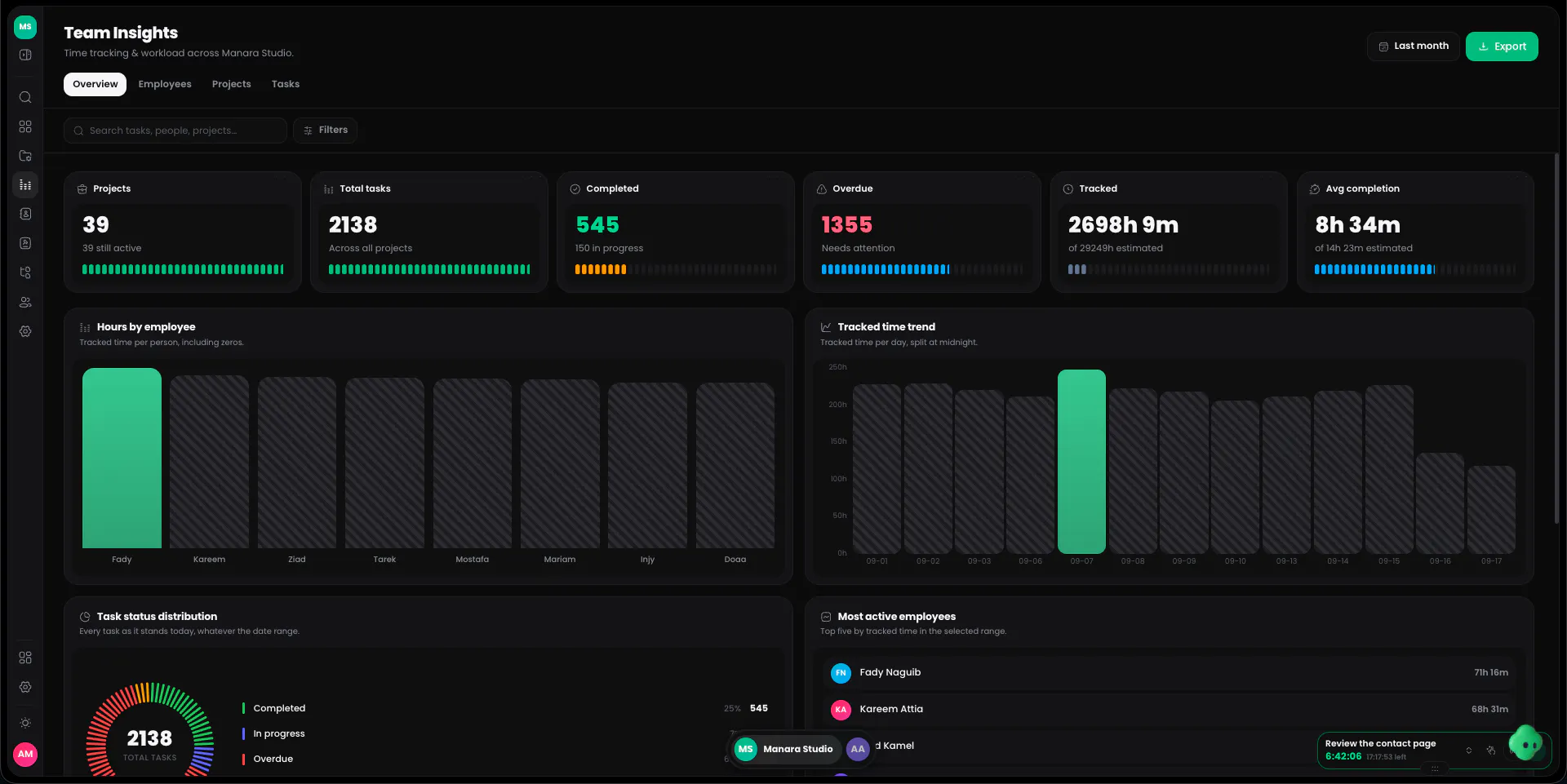
Task: Open the lower gear icon near the sidebar bottom
Action: coord(25,687)
